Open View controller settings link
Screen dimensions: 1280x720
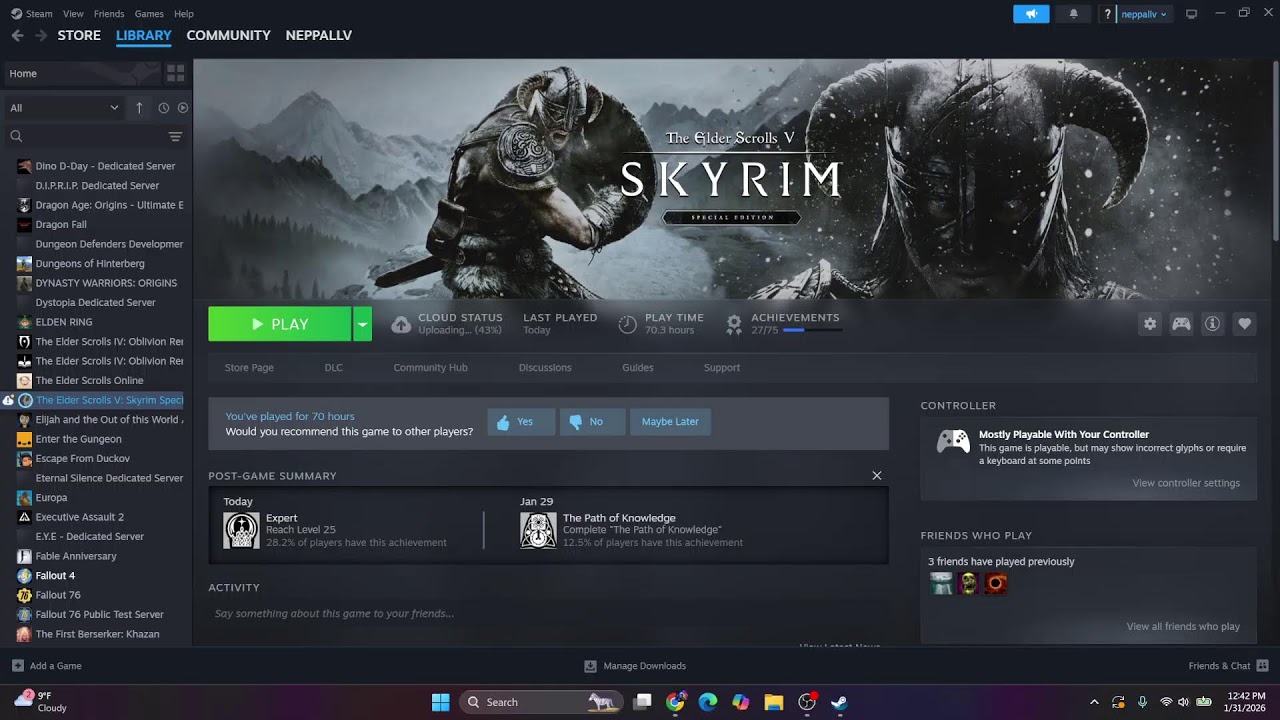[1186, 483]
